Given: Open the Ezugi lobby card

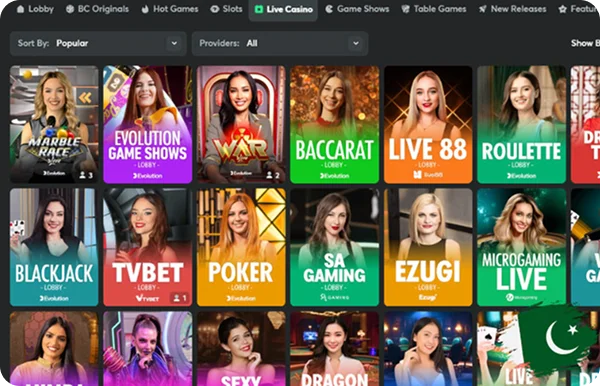Looking at the screenshot, I should [x=428, y=247].
